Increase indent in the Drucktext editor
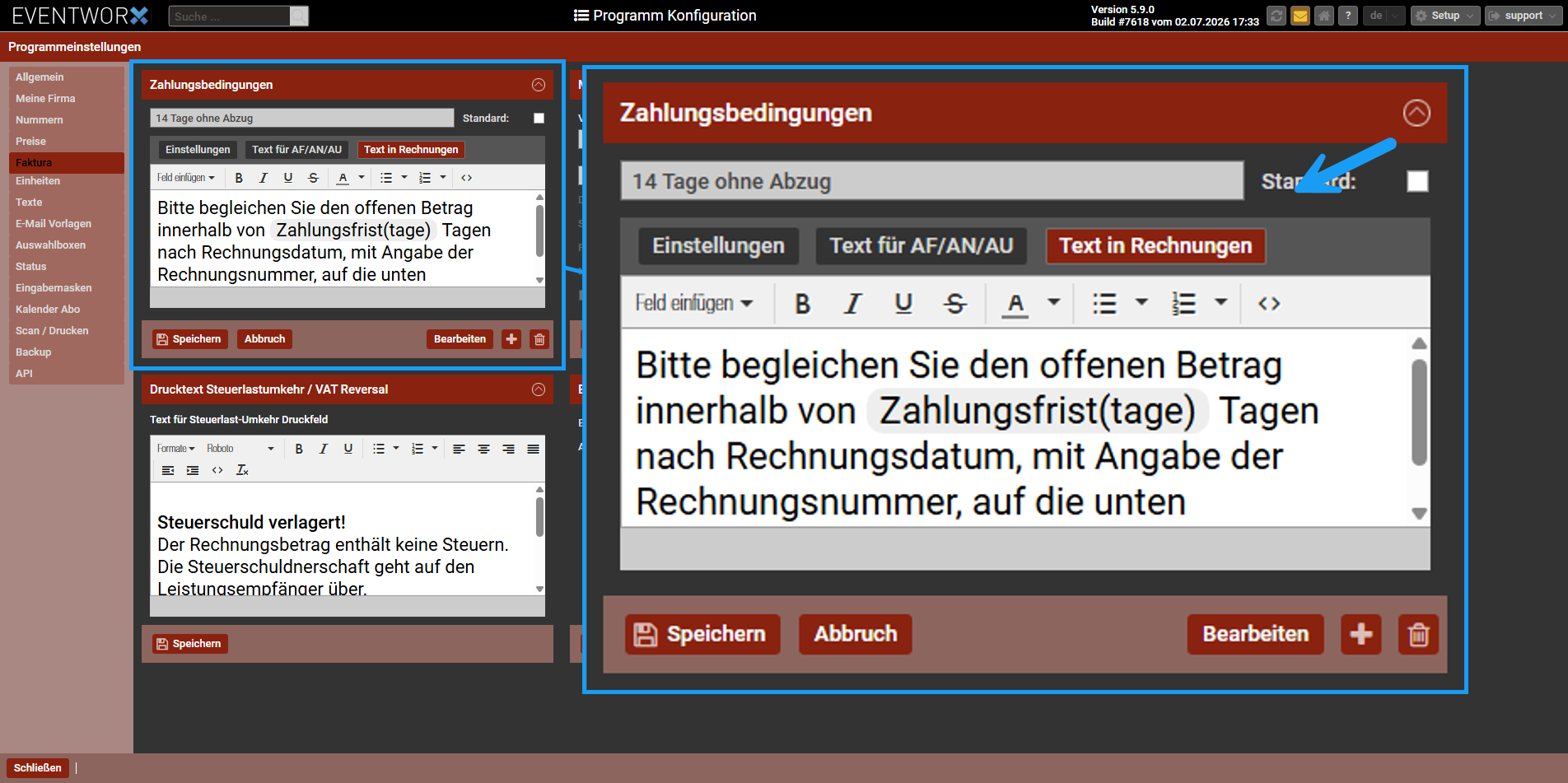Screen dimensions: 1568x783 pos(193,470)
